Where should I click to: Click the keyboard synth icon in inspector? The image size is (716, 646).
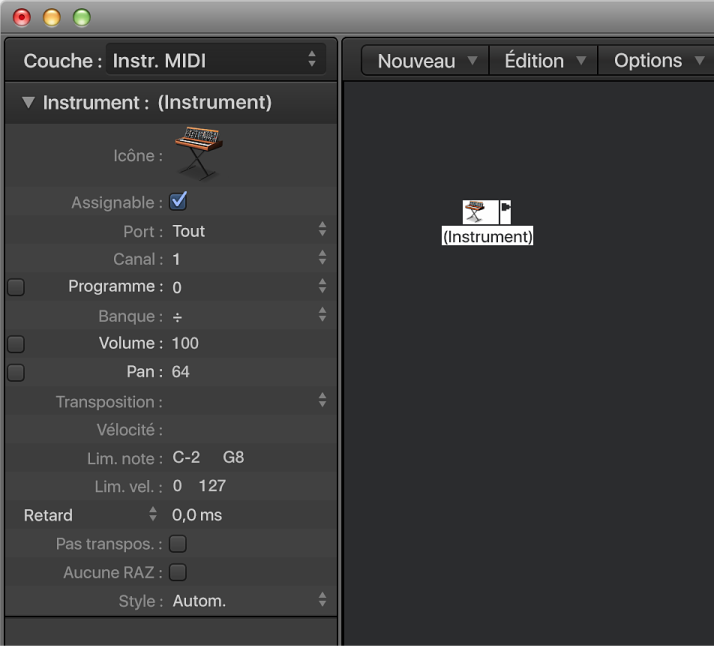pyautogui.click(x=198, y=153)
